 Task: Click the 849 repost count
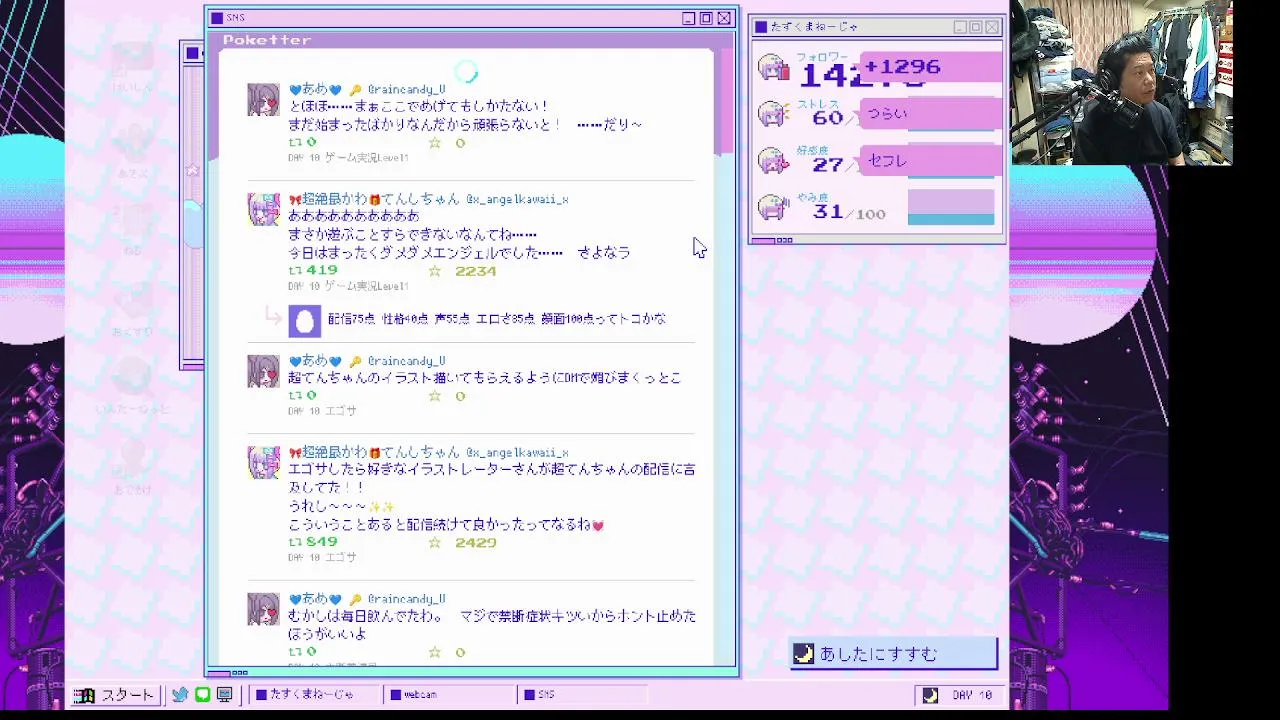pyautogui.click(x=322, y=542)
